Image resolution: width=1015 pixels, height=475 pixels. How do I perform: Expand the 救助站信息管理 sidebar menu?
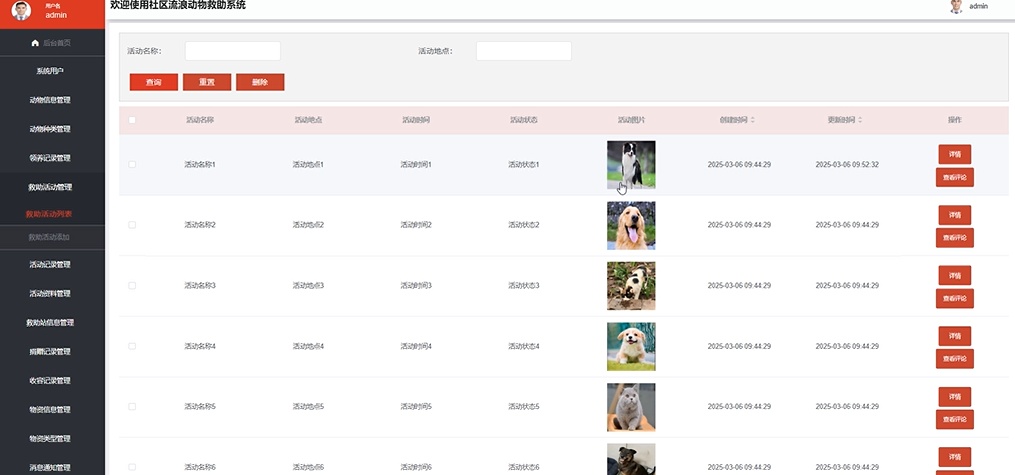click(x=50, y=322)
